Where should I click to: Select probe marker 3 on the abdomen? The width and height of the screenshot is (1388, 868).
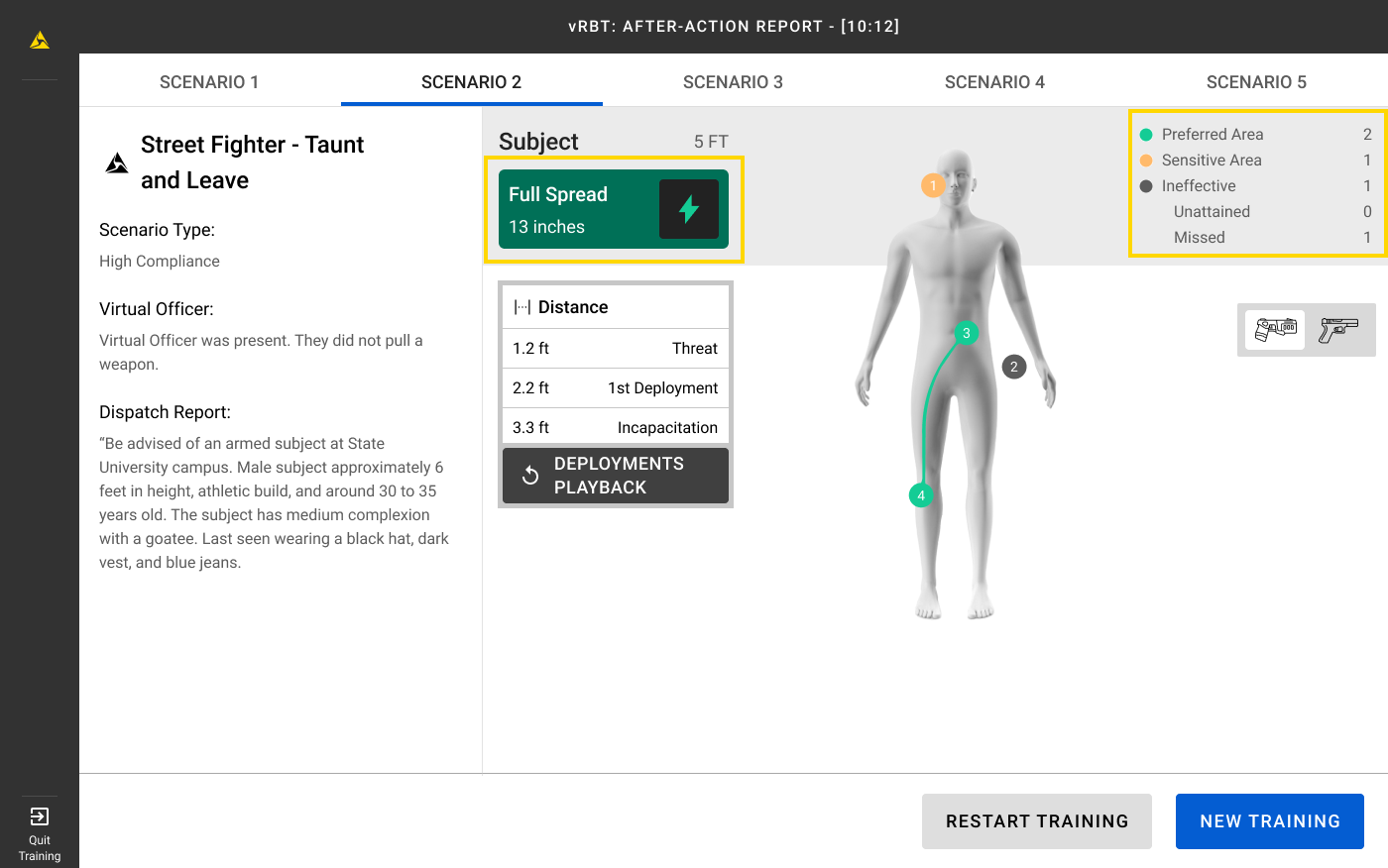click(x=966, y=333)
